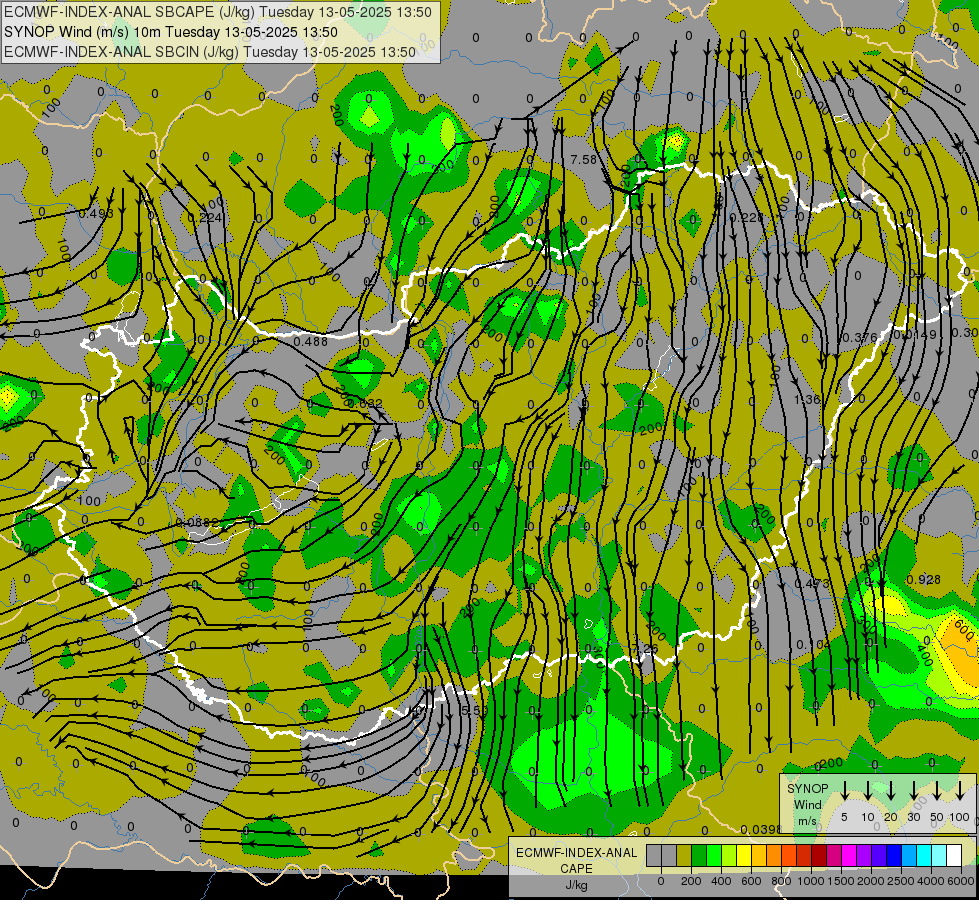Select the olive swatch in CAPE color scale
Viewport: 979px width, 900px height.
click(x=684, y=855)
